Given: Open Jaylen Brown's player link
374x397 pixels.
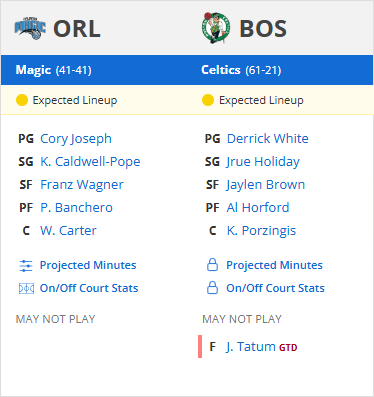Looking at the screenshot, I should [x=266, y=185].
